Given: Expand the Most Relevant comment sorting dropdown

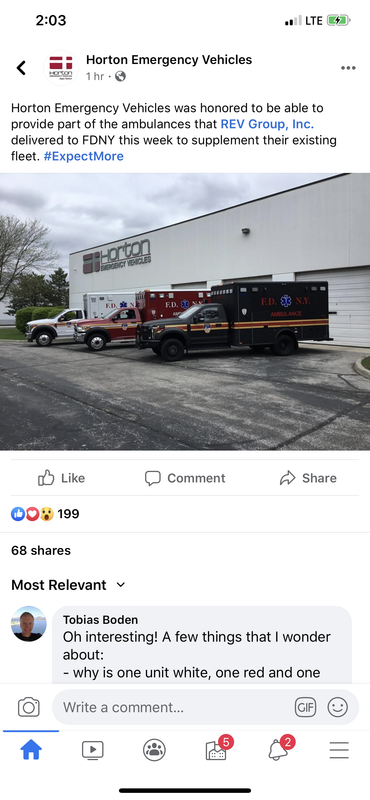Looking at the screenshot, I should 68,585.
